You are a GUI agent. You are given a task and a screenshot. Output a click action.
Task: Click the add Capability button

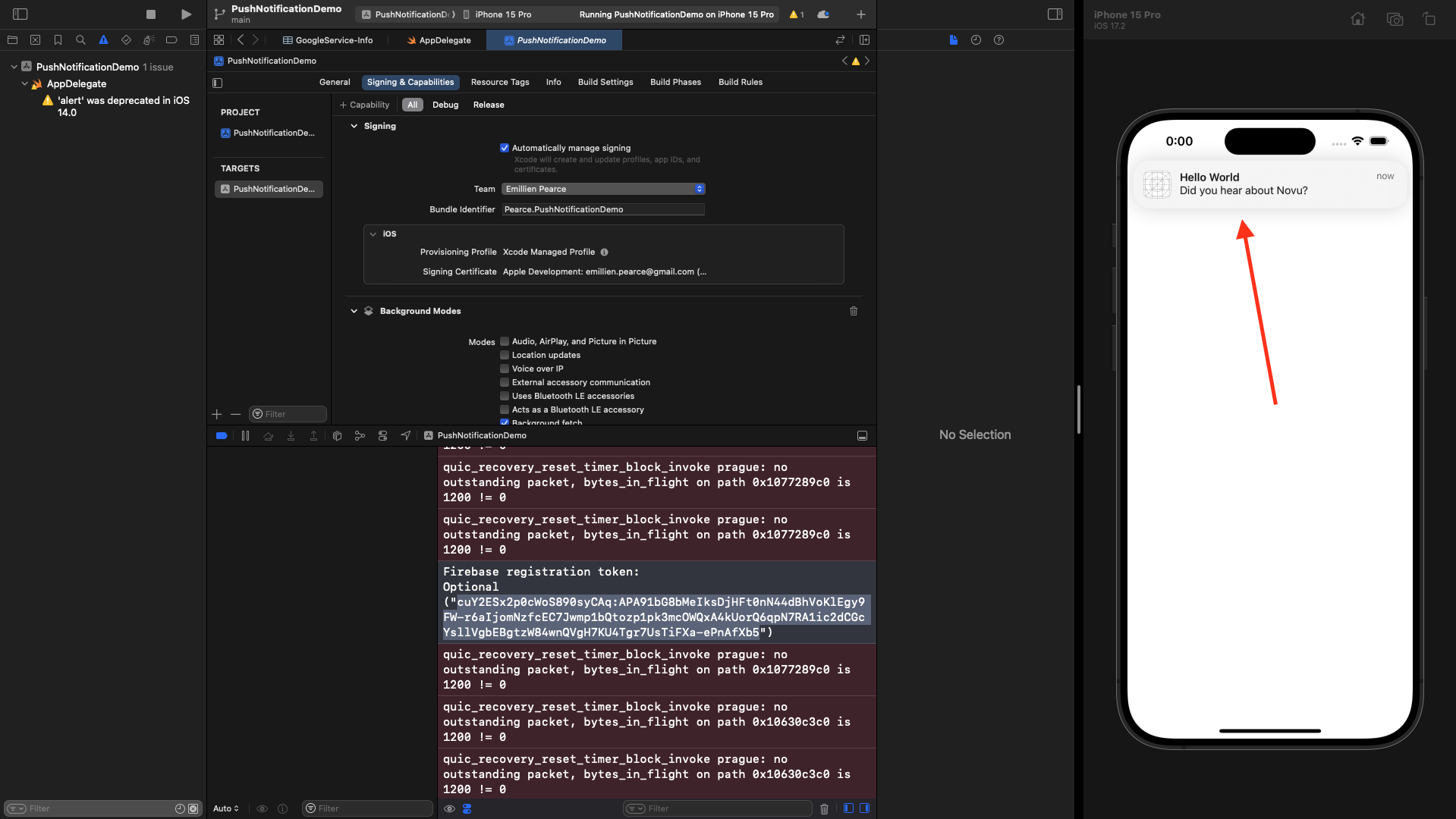click(x=365, y=105)
